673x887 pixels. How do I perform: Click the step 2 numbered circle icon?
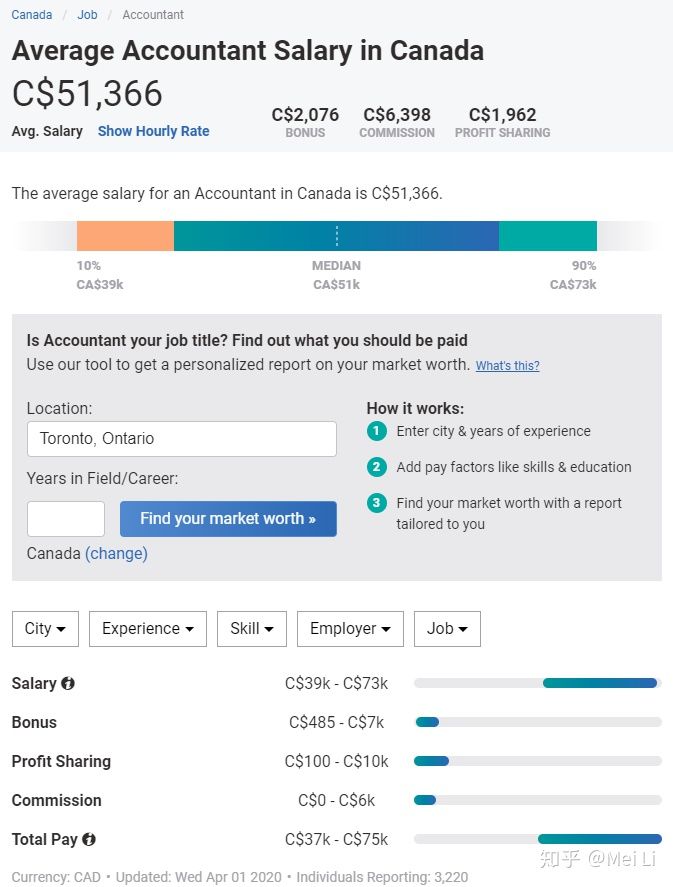(x=376, y=467)
